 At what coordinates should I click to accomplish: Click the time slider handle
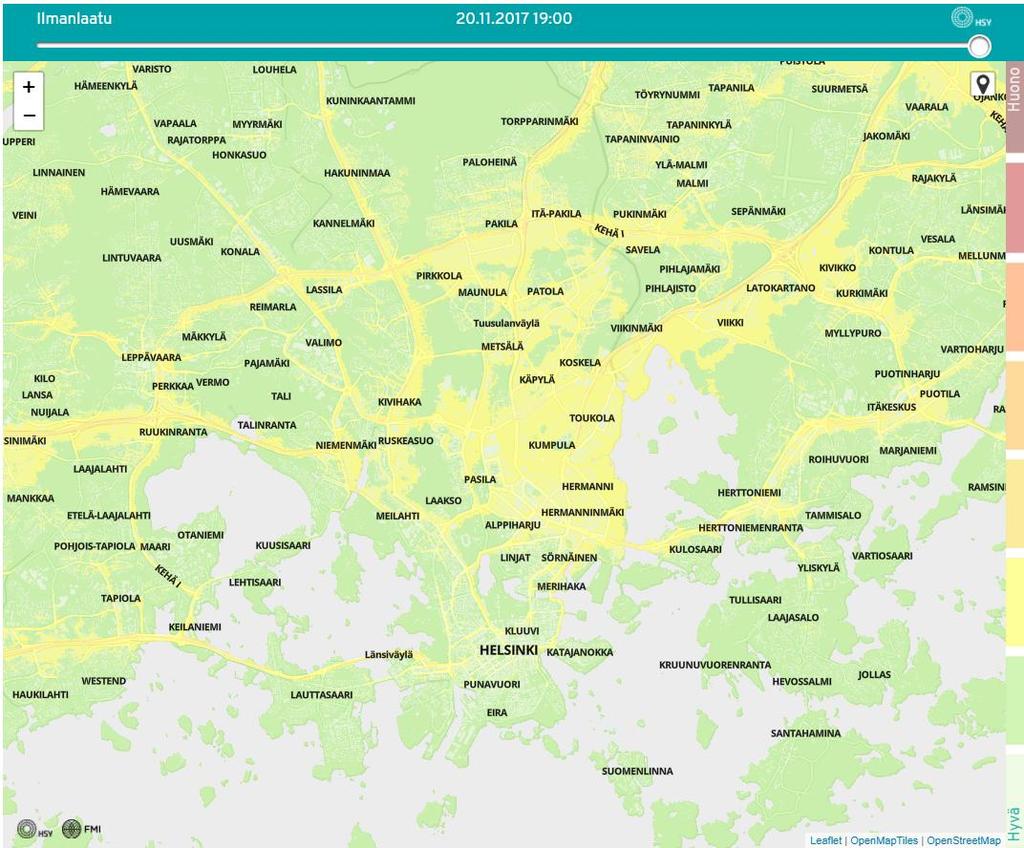click(979, 46)
